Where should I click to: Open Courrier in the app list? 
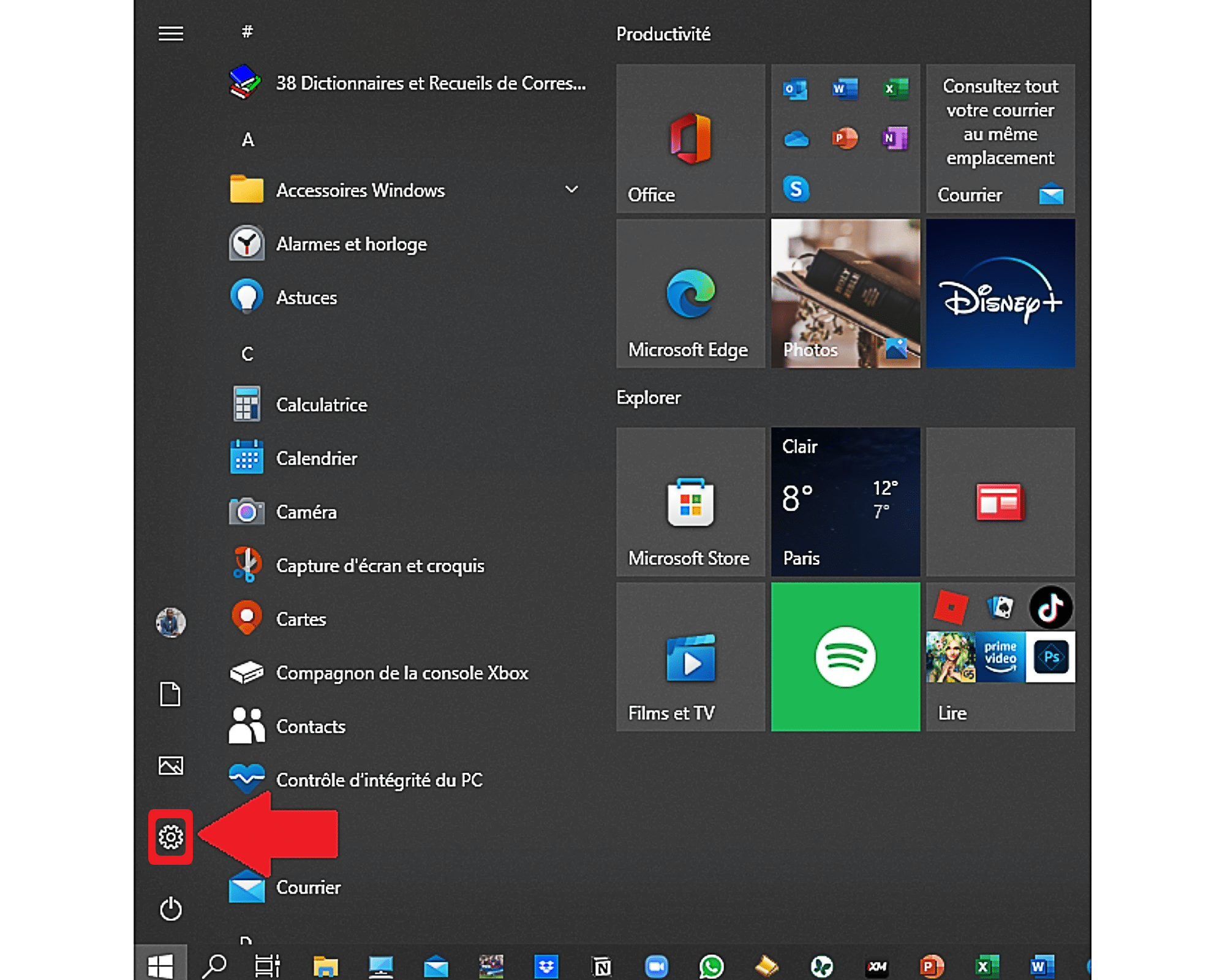pyautogui.click(x=405, y=888)
